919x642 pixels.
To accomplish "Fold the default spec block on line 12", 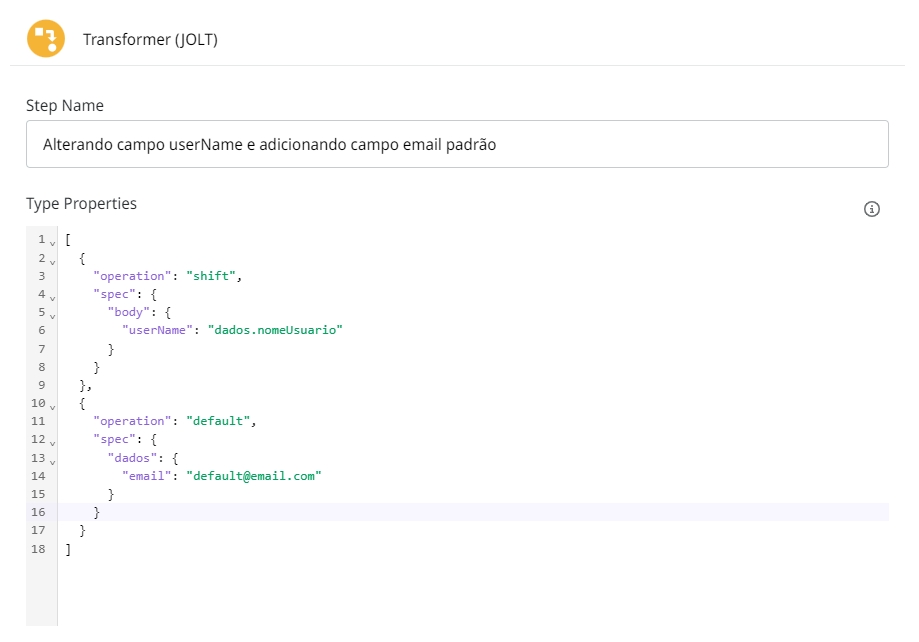I will [52, 441].
